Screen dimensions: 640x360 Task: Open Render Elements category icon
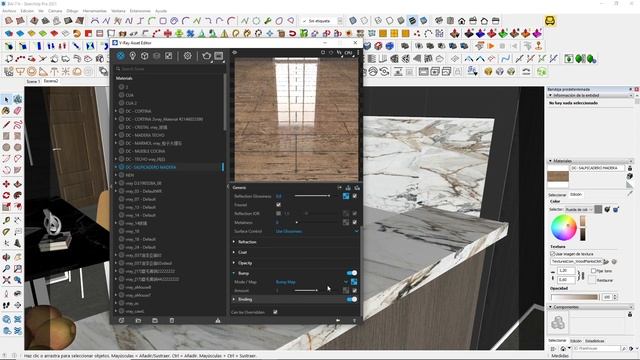click(157, 56)
